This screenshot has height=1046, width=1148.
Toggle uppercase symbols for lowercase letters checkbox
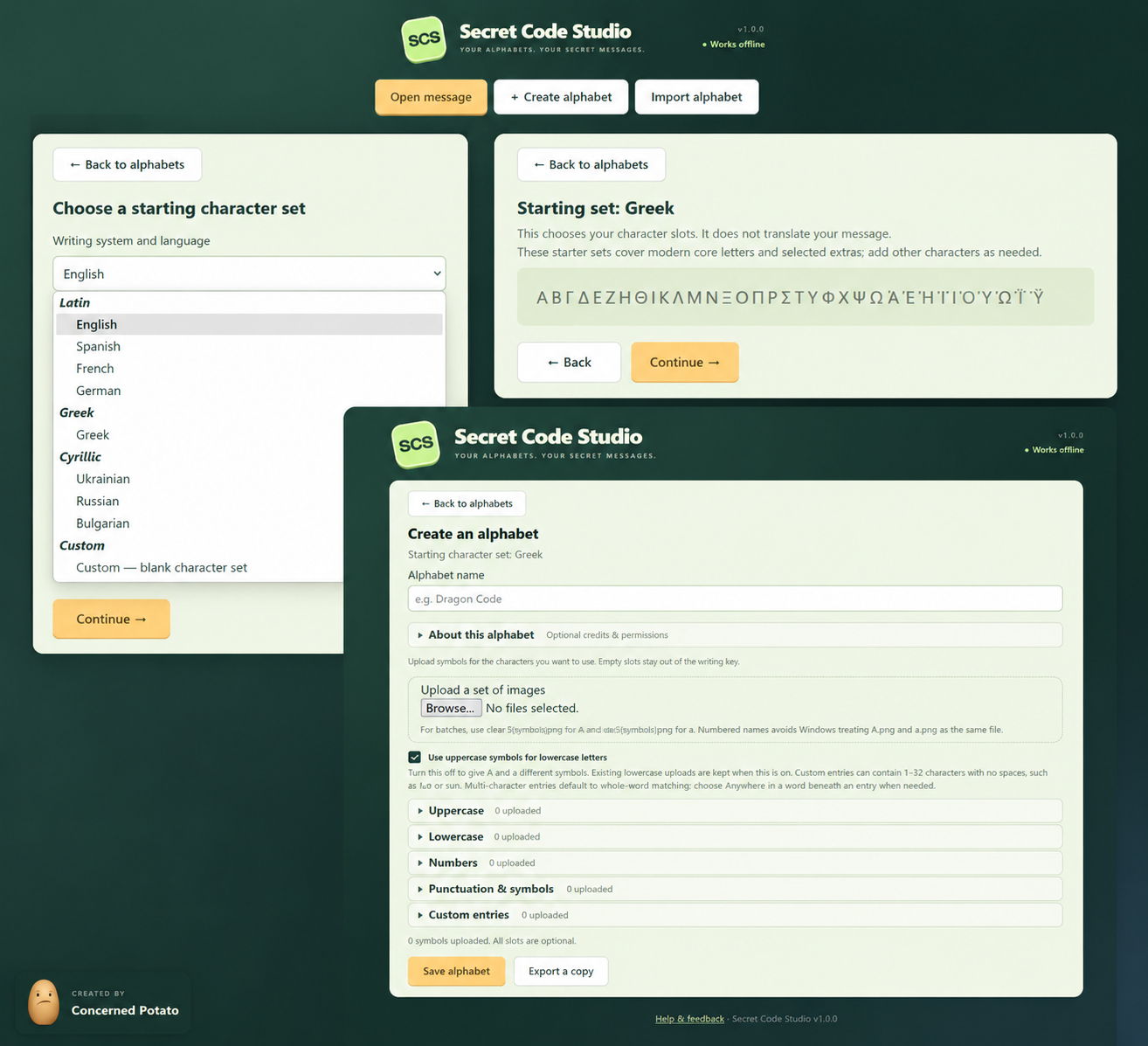point(415,757)
